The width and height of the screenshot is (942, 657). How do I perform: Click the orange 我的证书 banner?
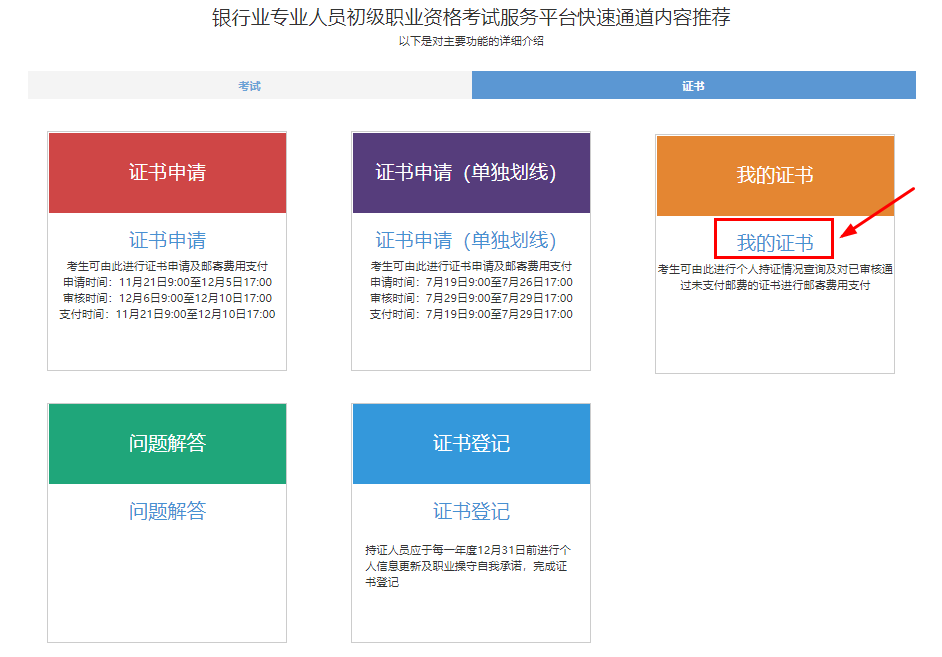775,175
